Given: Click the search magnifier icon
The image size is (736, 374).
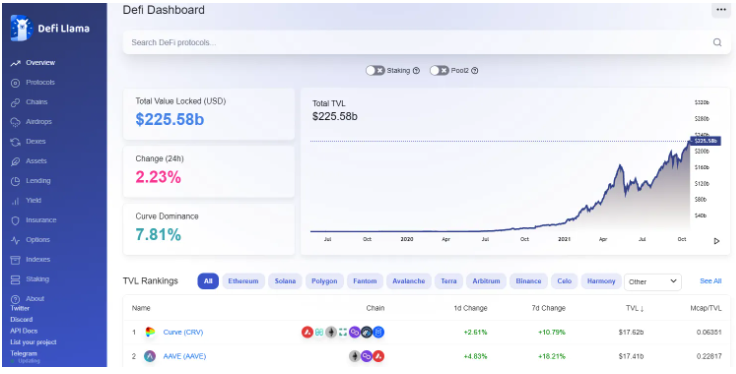Looking at the screenshot, I should (717, 42).
